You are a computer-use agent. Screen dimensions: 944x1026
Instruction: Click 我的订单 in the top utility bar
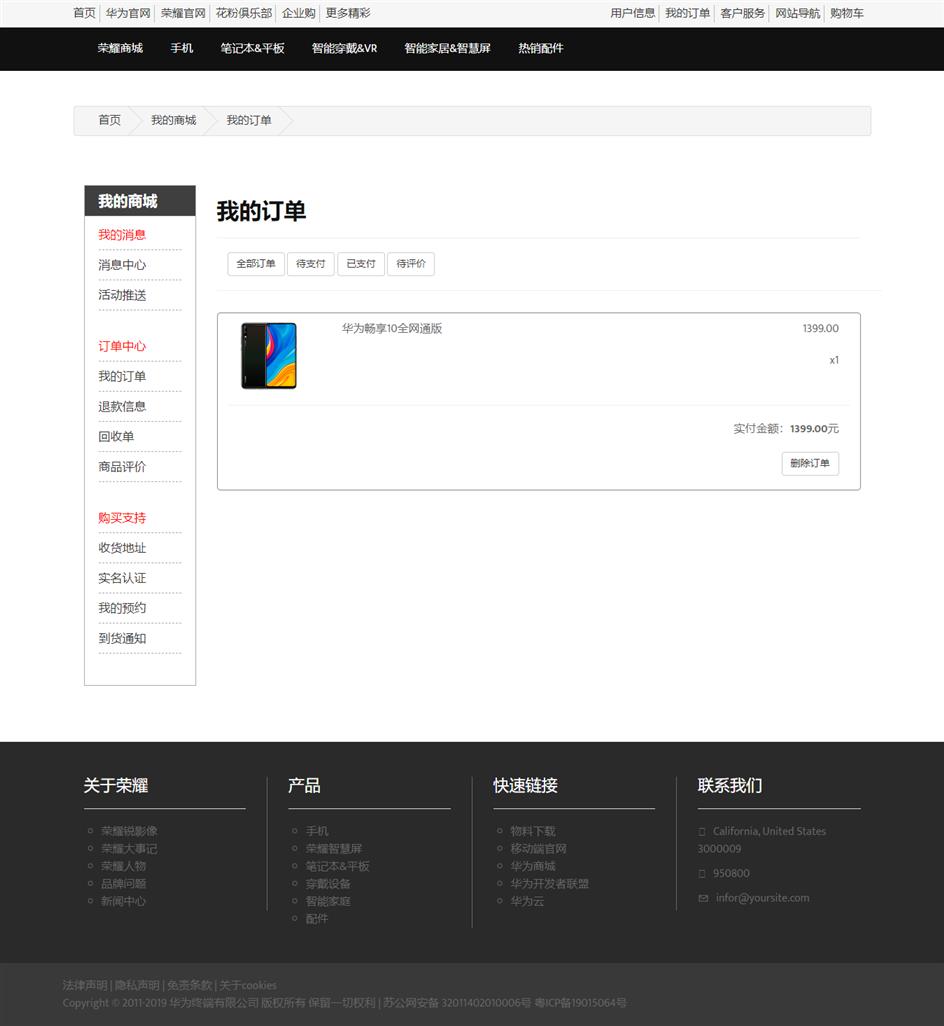click(688, 13)
